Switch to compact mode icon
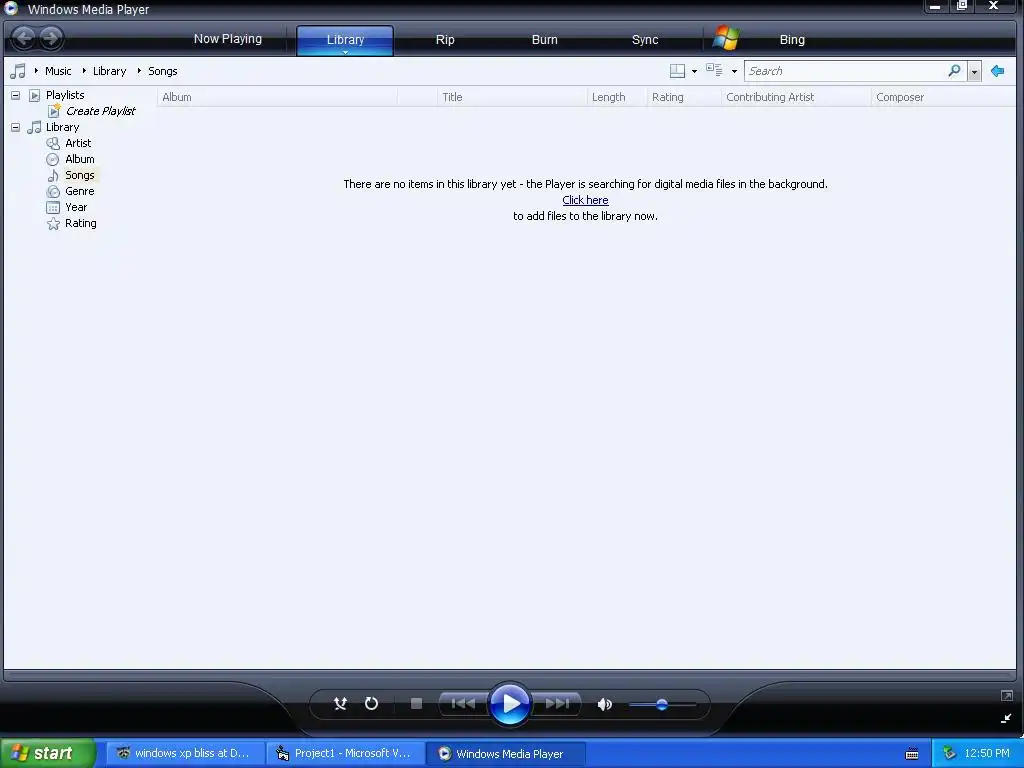The width and height of the screenshot is (1024, 768). click(x=1006, y=718)
